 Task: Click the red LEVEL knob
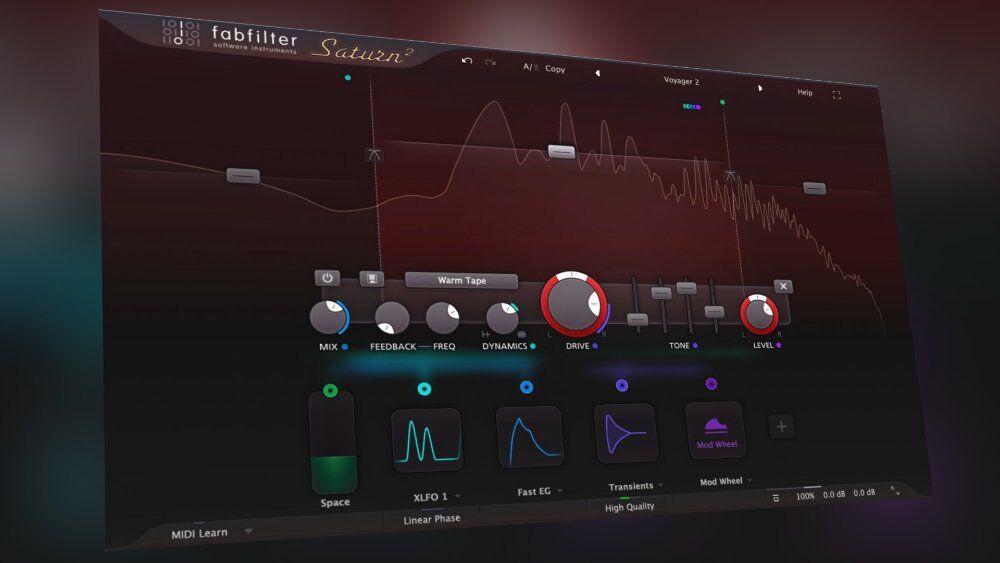point(759,314)
